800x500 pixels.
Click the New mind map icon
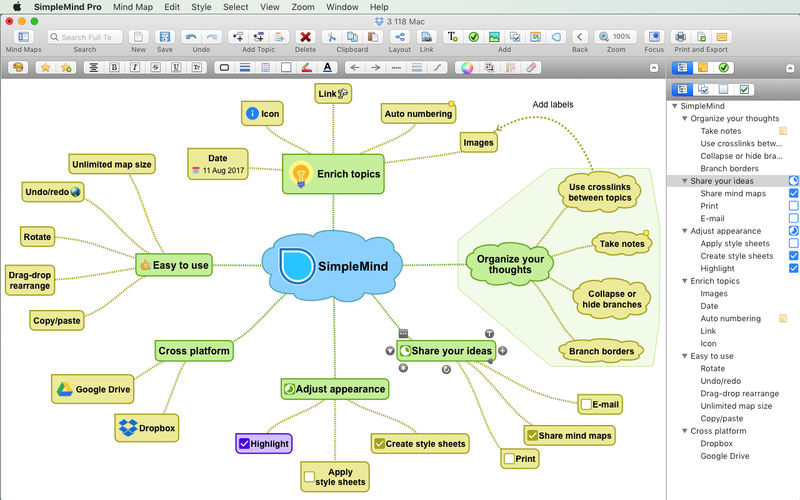coord(138,37)
